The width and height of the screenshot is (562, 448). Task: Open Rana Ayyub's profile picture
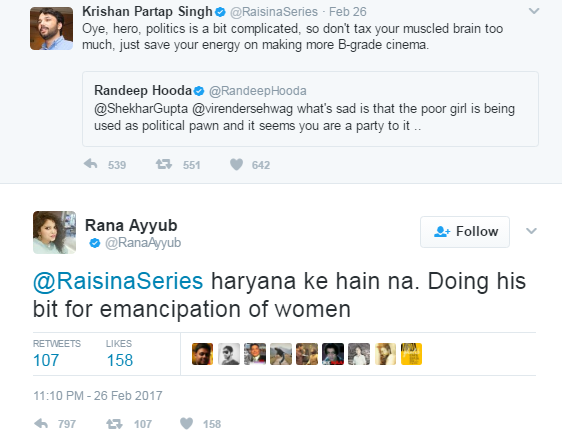click(54, 232)
